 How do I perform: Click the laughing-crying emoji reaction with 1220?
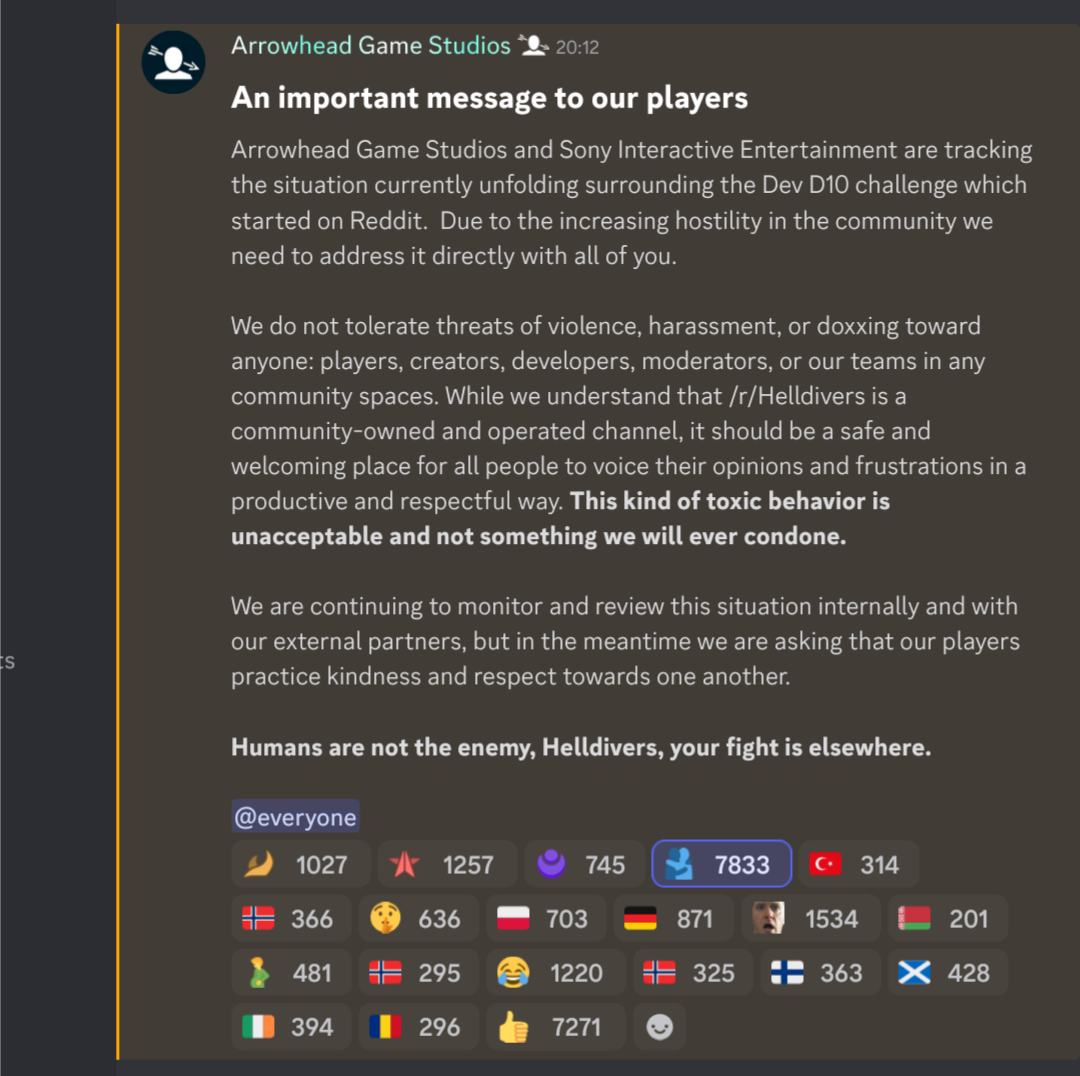click(x=556, y=973)
